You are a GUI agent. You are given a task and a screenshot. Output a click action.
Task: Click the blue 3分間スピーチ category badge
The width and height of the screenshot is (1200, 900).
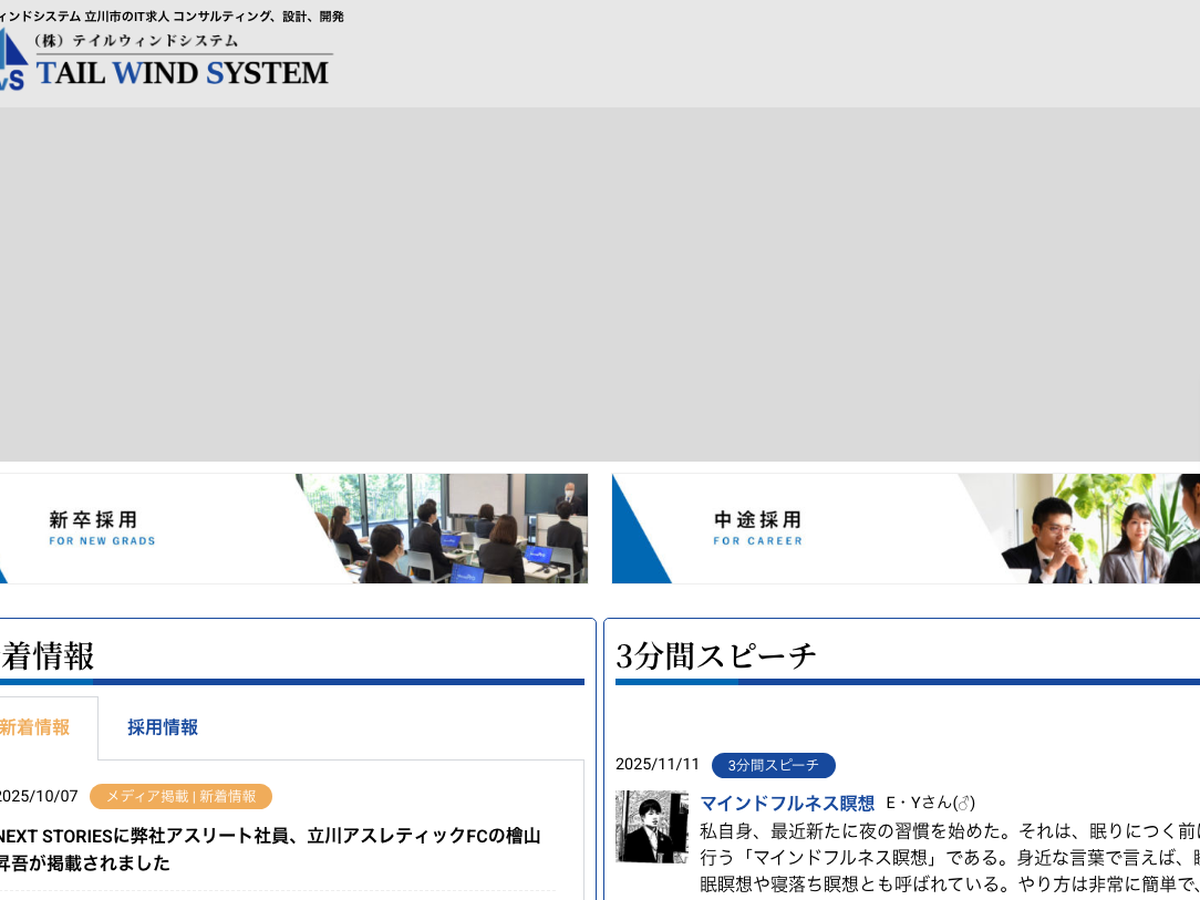773,765
